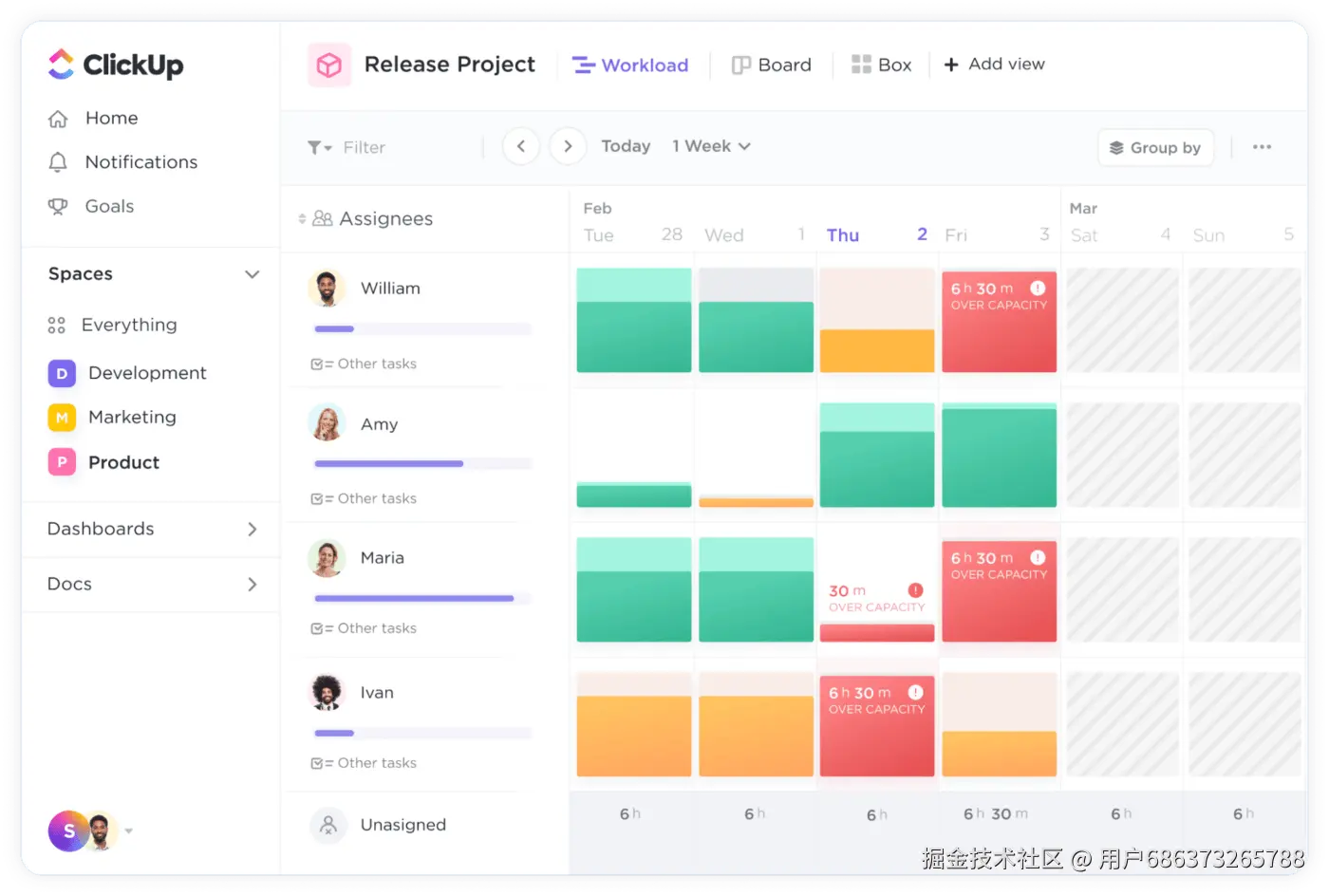
Task: Click William's Wednesday green workload block
Action: 757,337
